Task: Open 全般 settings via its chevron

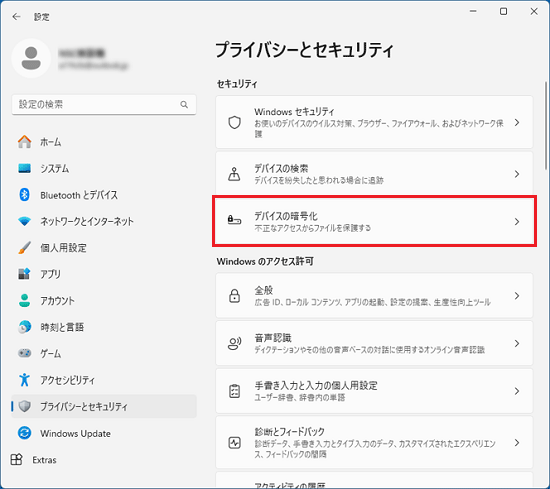Action: 517,296
